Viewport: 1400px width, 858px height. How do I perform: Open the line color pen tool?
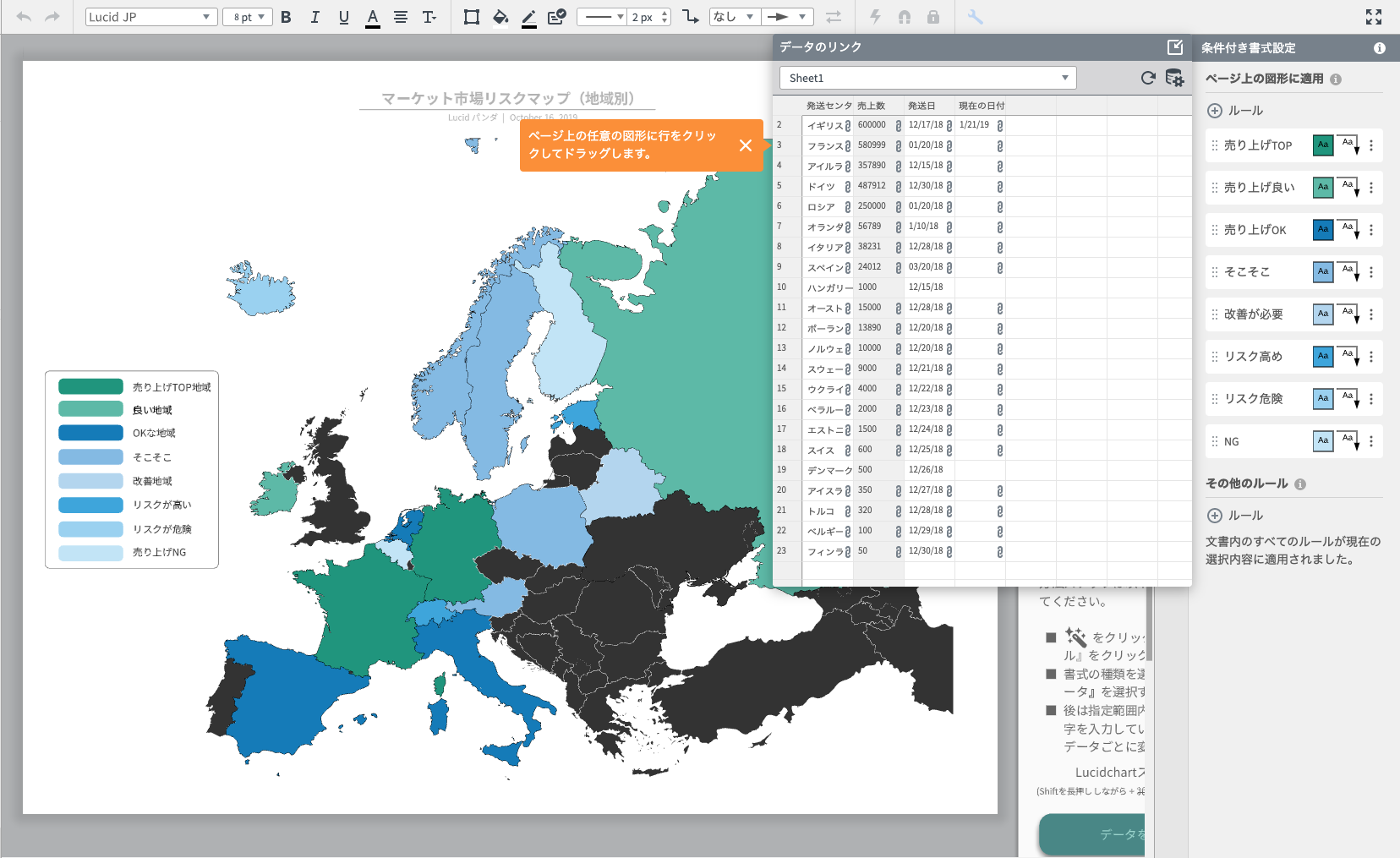[x=529, y=17]
